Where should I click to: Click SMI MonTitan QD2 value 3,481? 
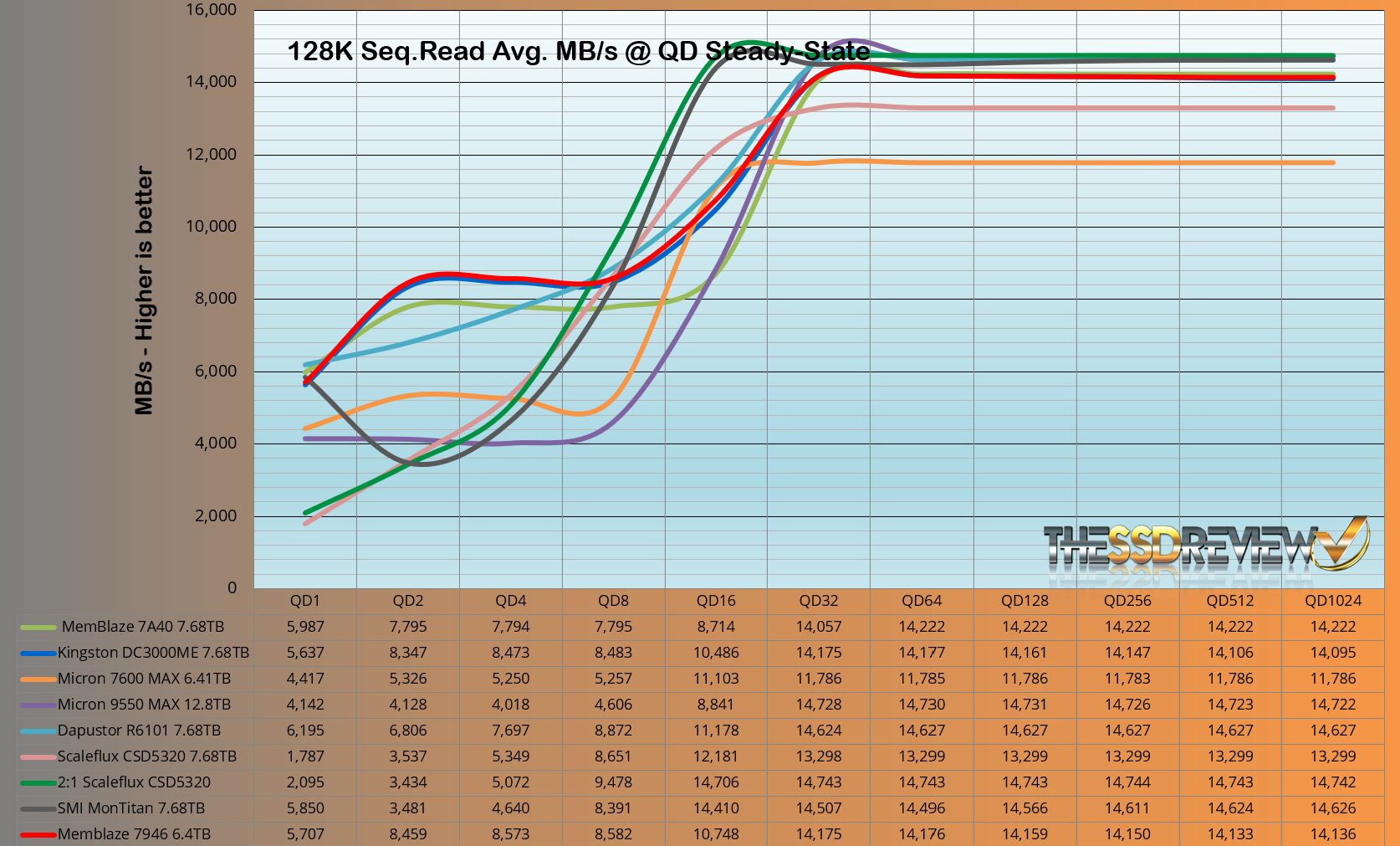click(x=408, y=808)
